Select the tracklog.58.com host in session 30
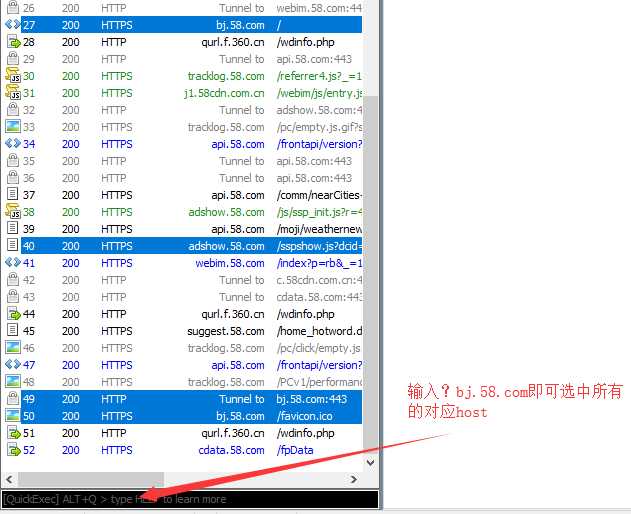 coord(226,76)
